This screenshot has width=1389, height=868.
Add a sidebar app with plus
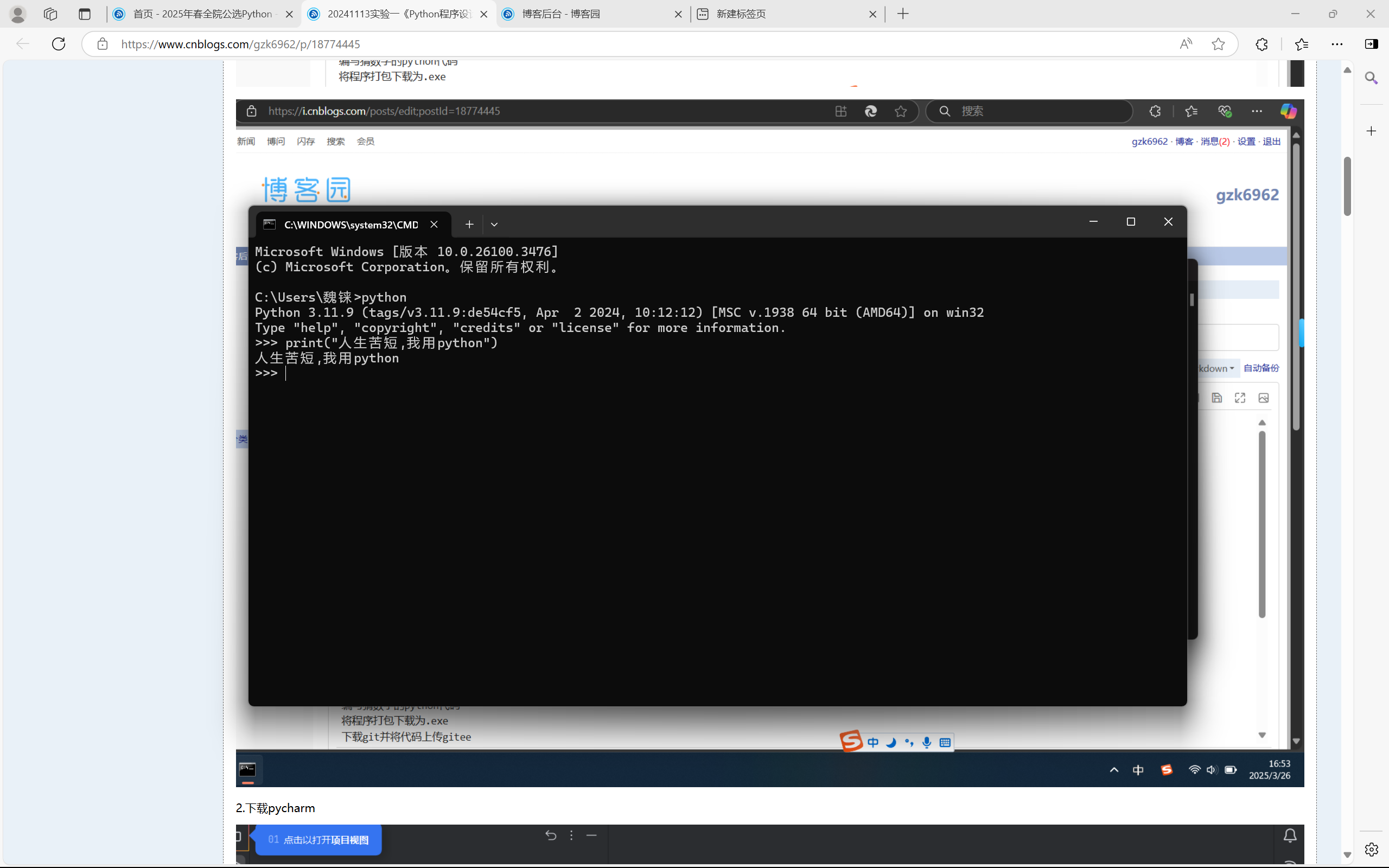(1371, 131)
